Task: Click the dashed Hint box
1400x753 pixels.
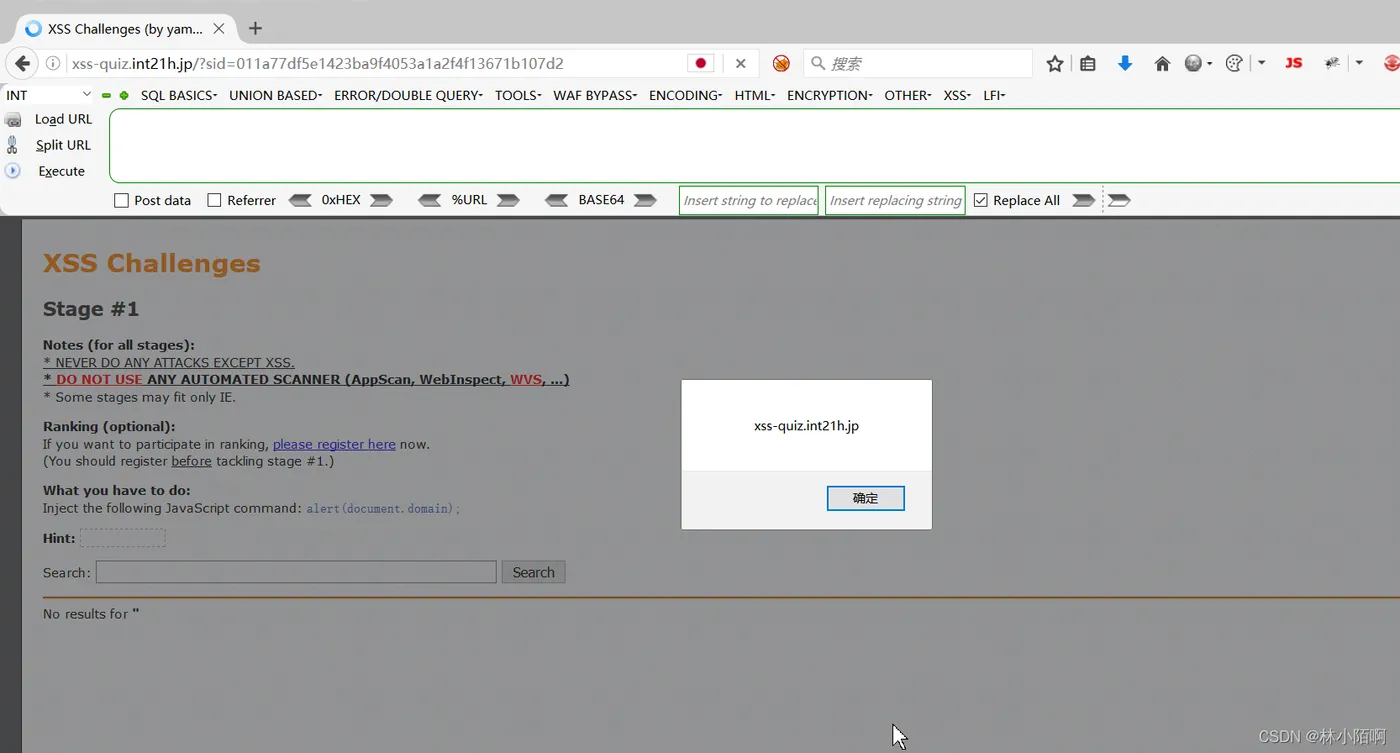Action: click(x=123, y=538)
